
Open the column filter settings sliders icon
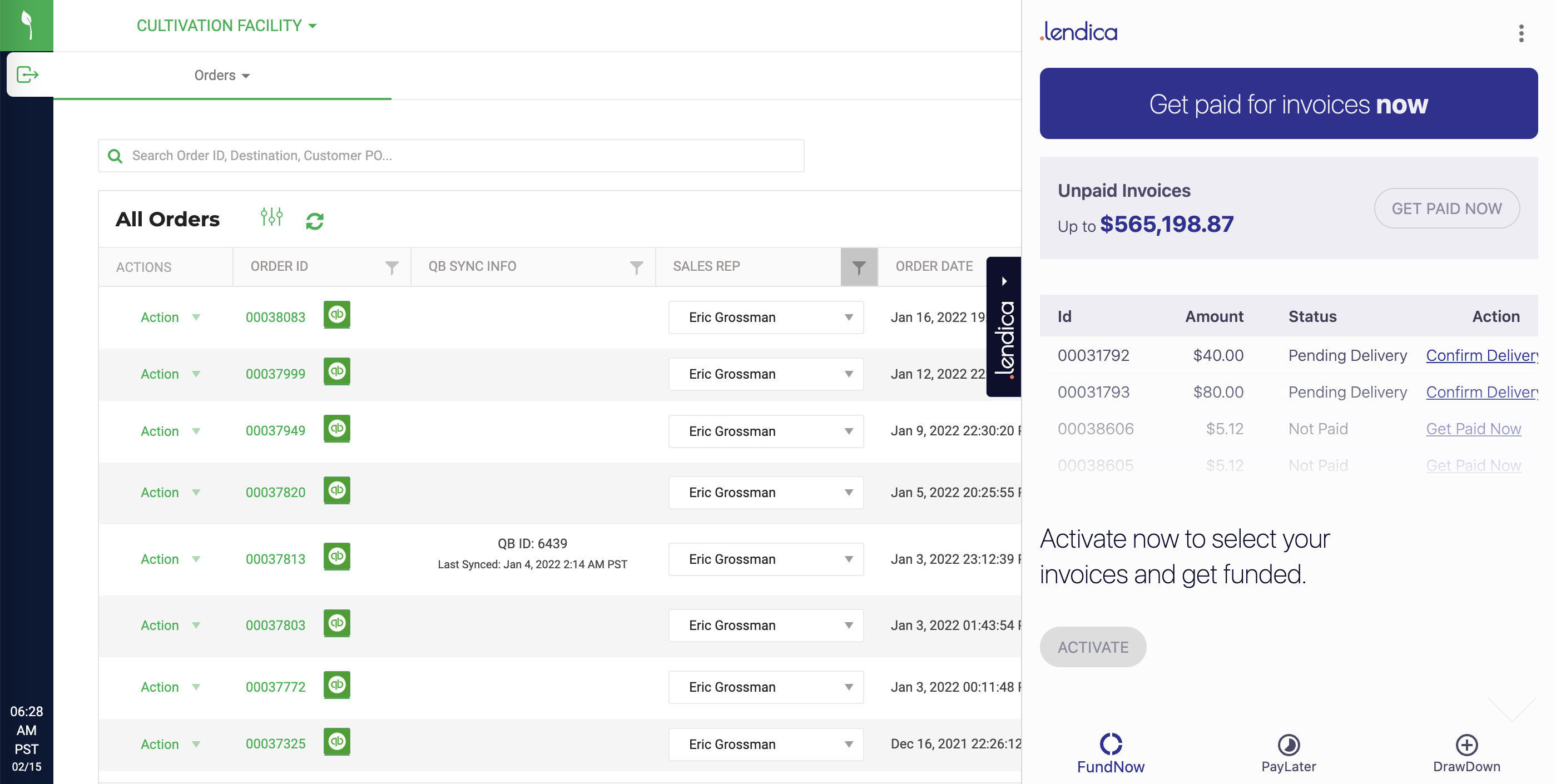tap(271, 217)
